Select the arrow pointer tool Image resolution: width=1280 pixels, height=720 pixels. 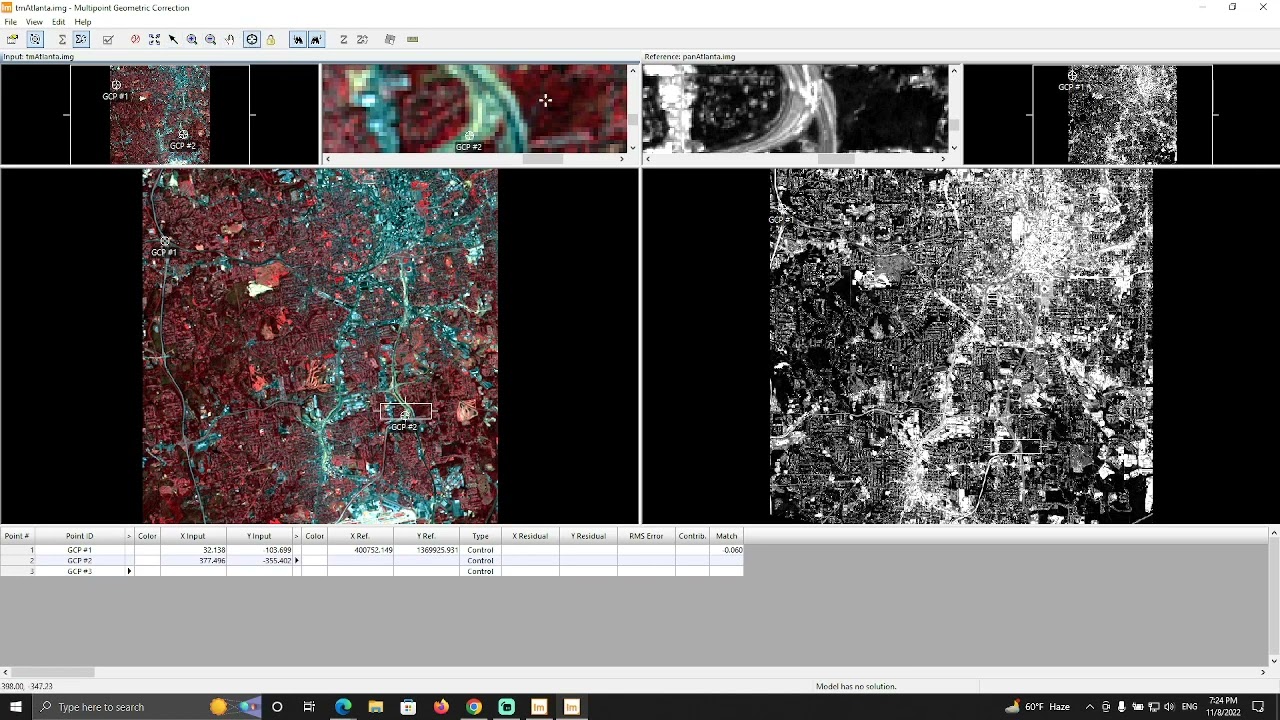[x=173, y=40]
